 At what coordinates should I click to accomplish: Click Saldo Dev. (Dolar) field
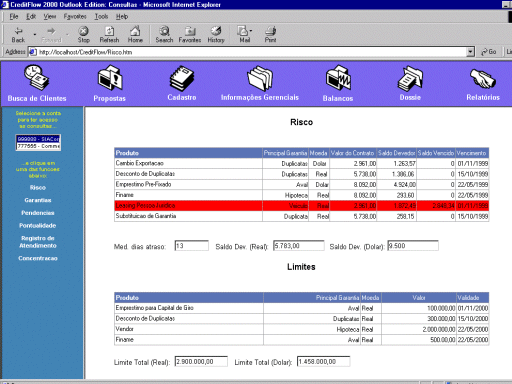(x=413, y=246)
